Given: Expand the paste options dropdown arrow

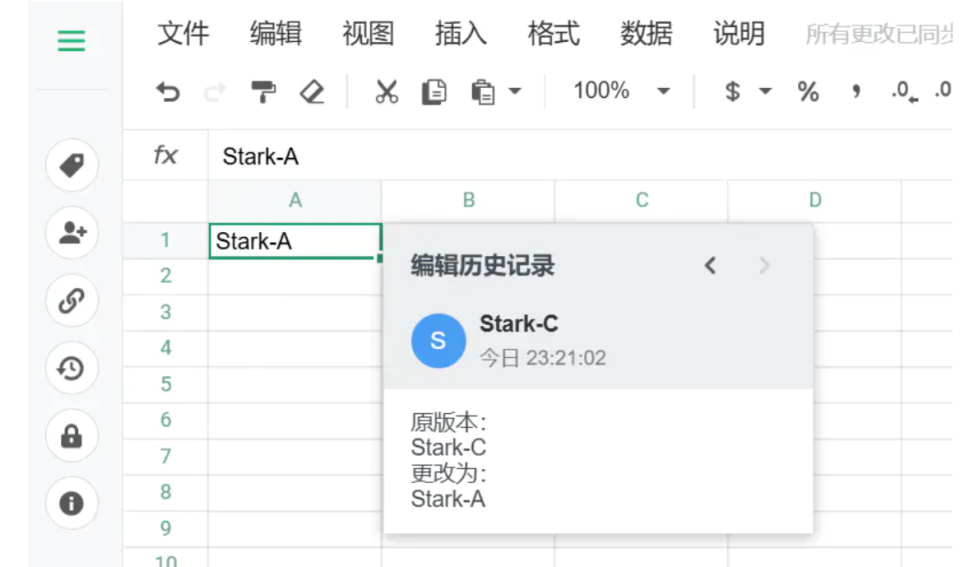Looking at the screenshot, I should (515, 92).
